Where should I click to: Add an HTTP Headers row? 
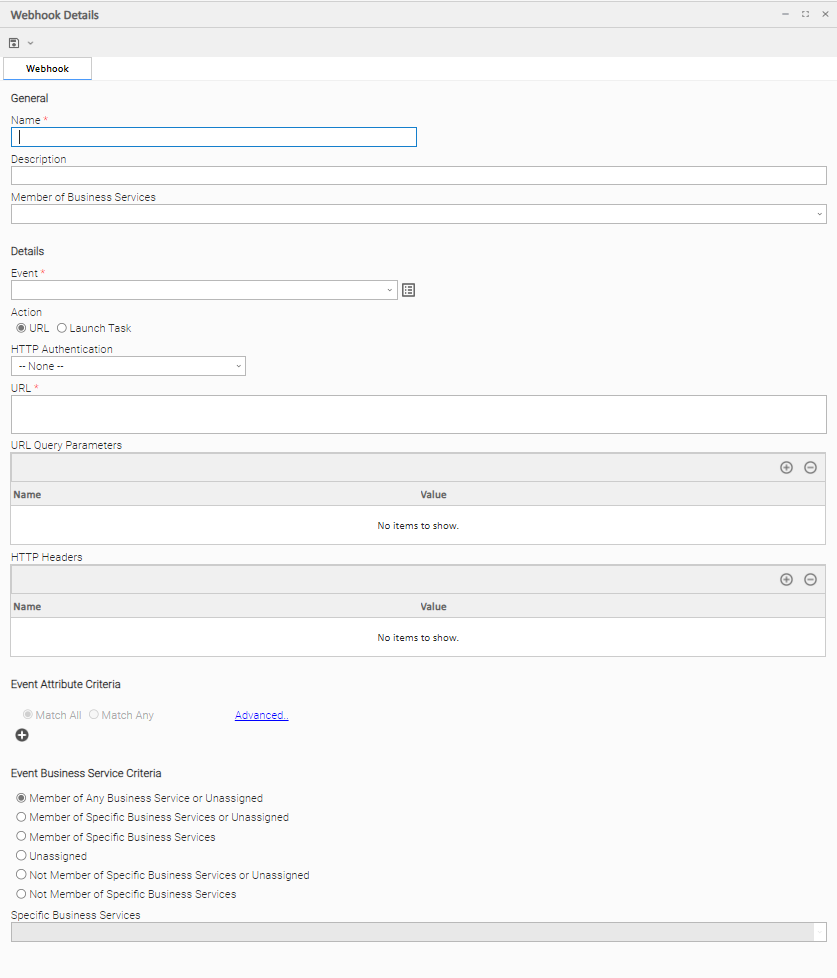pyautogui.click(x=786, y=580)
